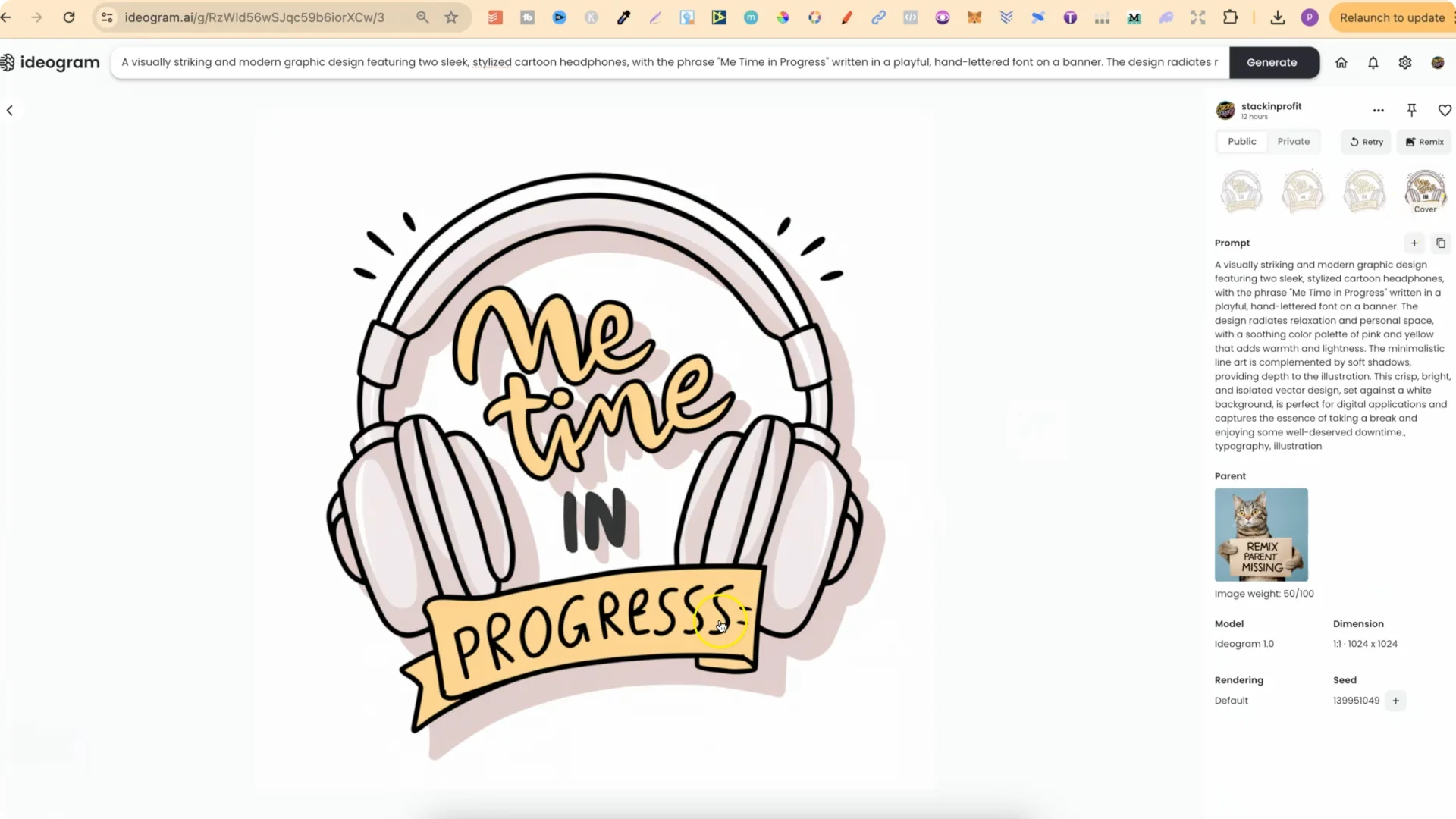Pin this generation
The height and width of the screenshot is (819, 1456).
coord(1411,110)
